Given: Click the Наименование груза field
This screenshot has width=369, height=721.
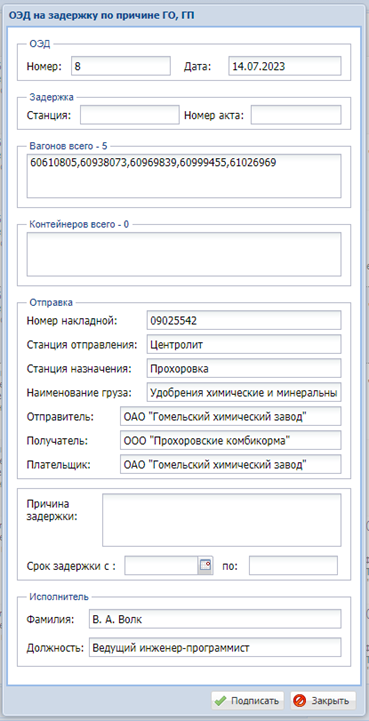Looking at the screenshot, I should (244, 392).
